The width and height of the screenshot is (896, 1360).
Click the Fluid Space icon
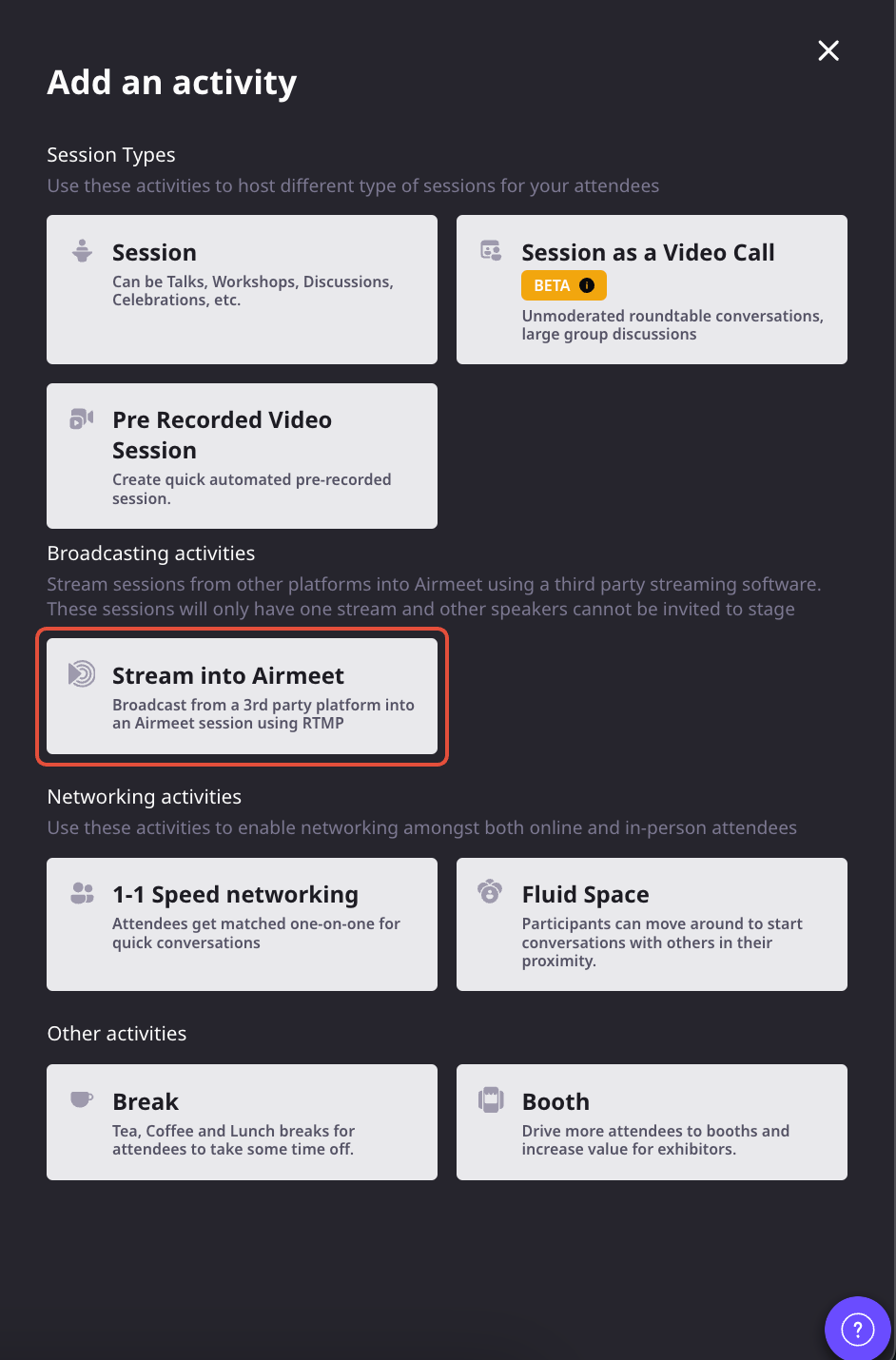point(490,892)
